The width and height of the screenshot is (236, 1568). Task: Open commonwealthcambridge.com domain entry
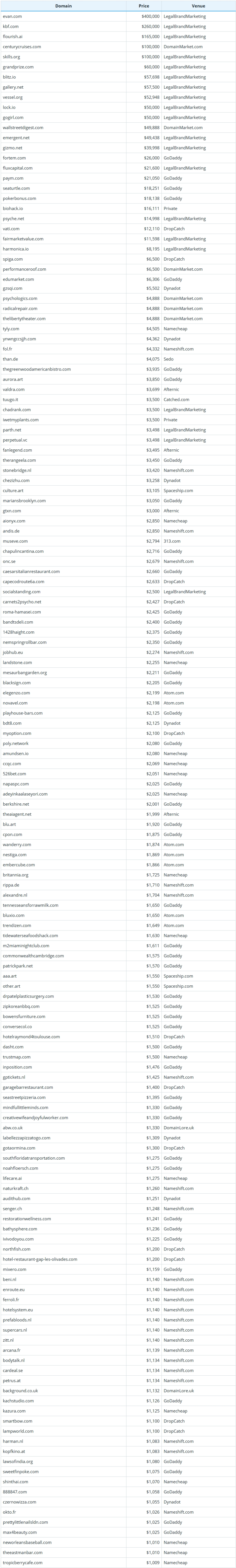click(x=33, y=956)
